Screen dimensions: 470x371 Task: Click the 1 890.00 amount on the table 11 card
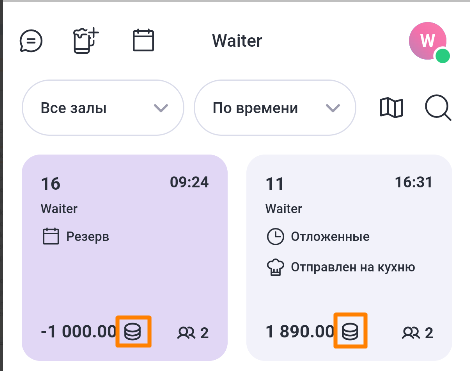(x=300, y=332)
